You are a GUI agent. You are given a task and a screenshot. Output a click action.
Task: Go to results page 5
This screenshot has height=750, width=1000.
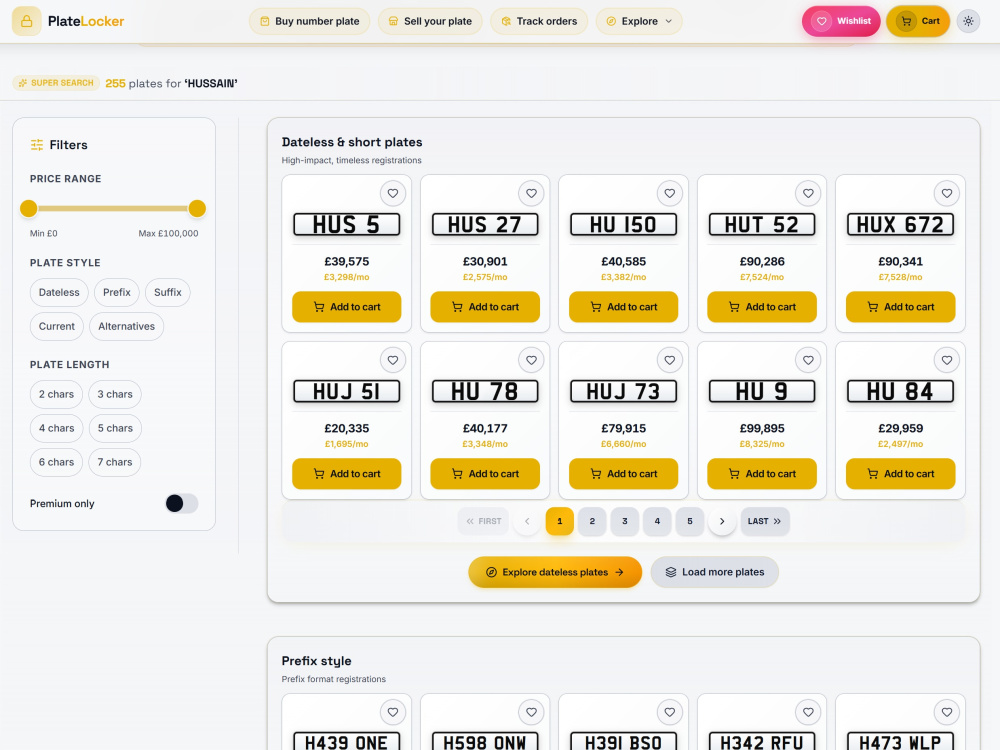pos(689,521)
